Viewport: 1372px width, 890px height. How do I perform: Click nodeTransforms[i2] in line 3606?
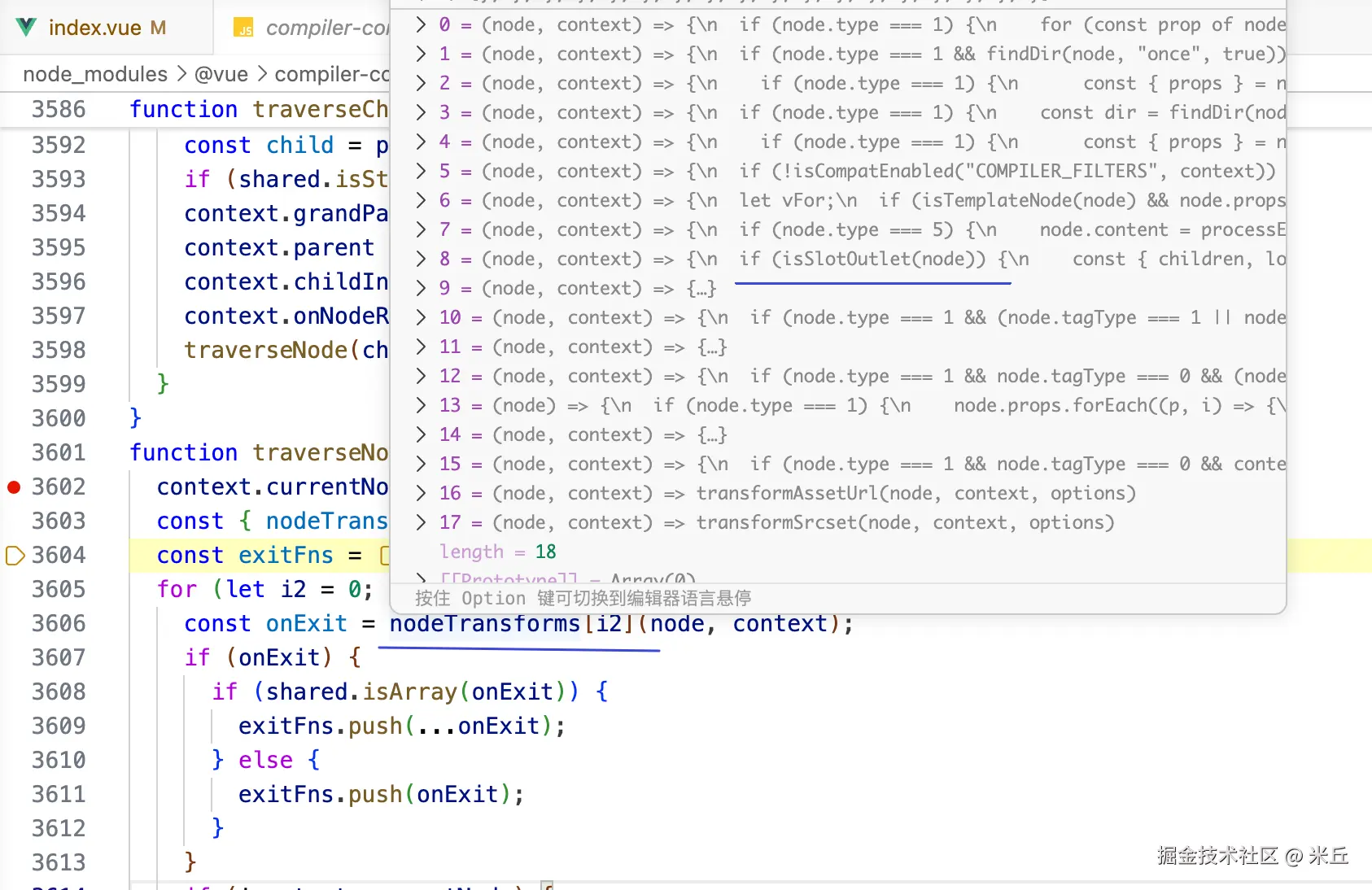coord(511,623)
